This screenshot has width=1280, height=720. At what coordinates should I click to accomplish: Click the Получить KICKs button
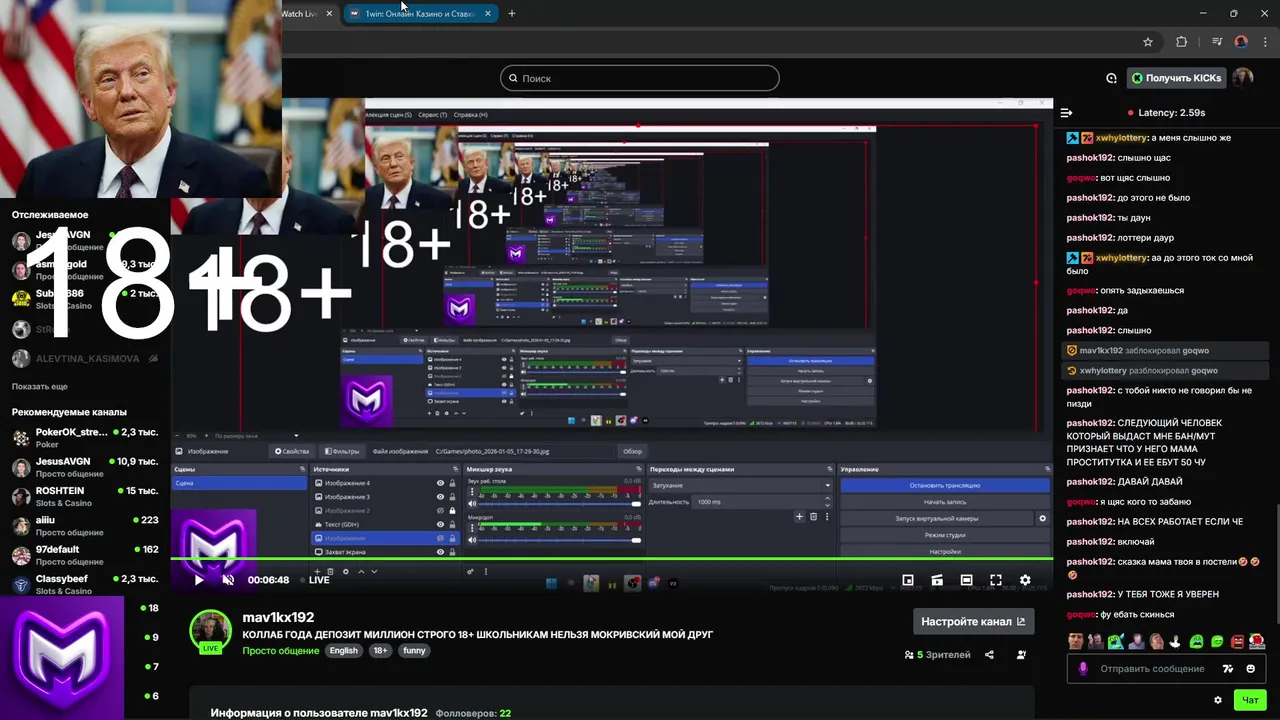click(x=1176, y=78)
